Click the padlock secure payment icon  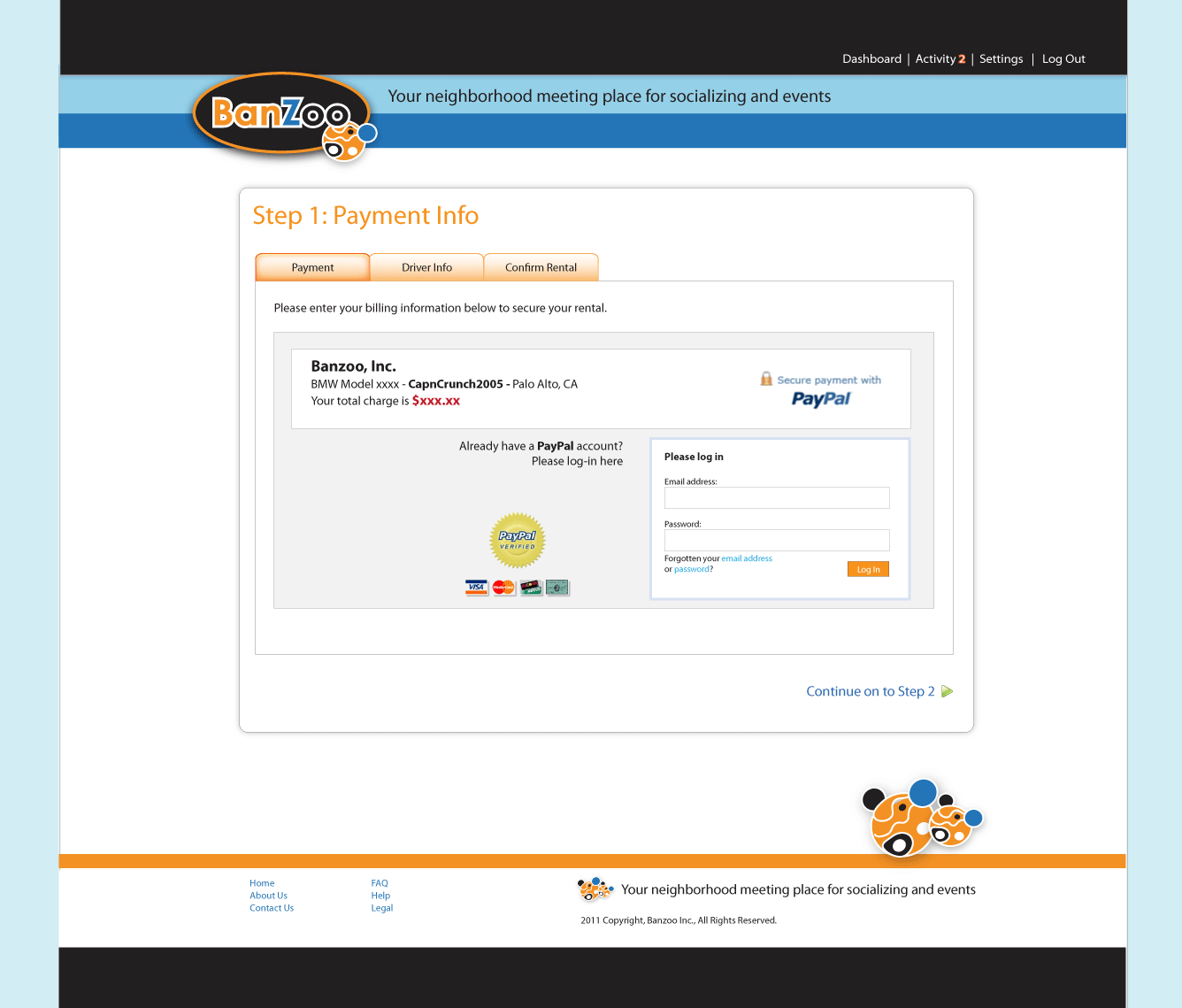click(766, 379)
